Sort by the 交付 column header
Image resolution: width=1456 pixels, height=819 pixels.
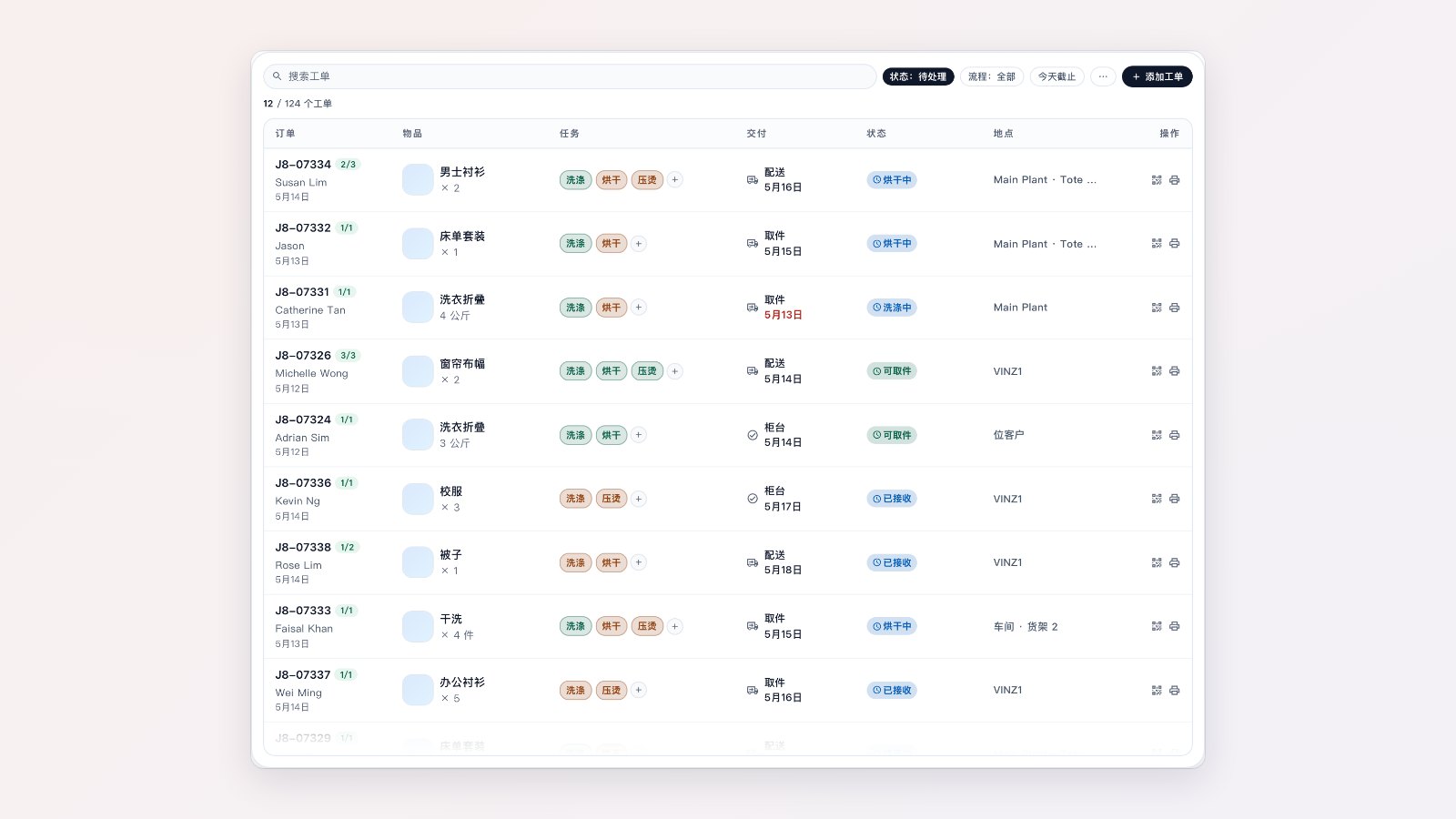pyautogui.click(x=756, y=134)
